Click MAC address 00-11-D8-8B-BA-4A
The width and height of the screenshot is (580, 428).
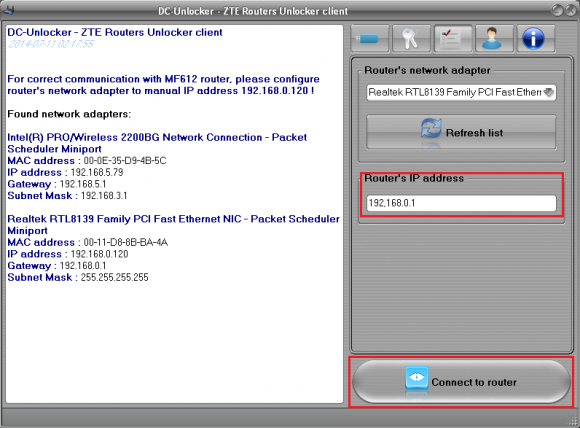(x=125, y=242)
